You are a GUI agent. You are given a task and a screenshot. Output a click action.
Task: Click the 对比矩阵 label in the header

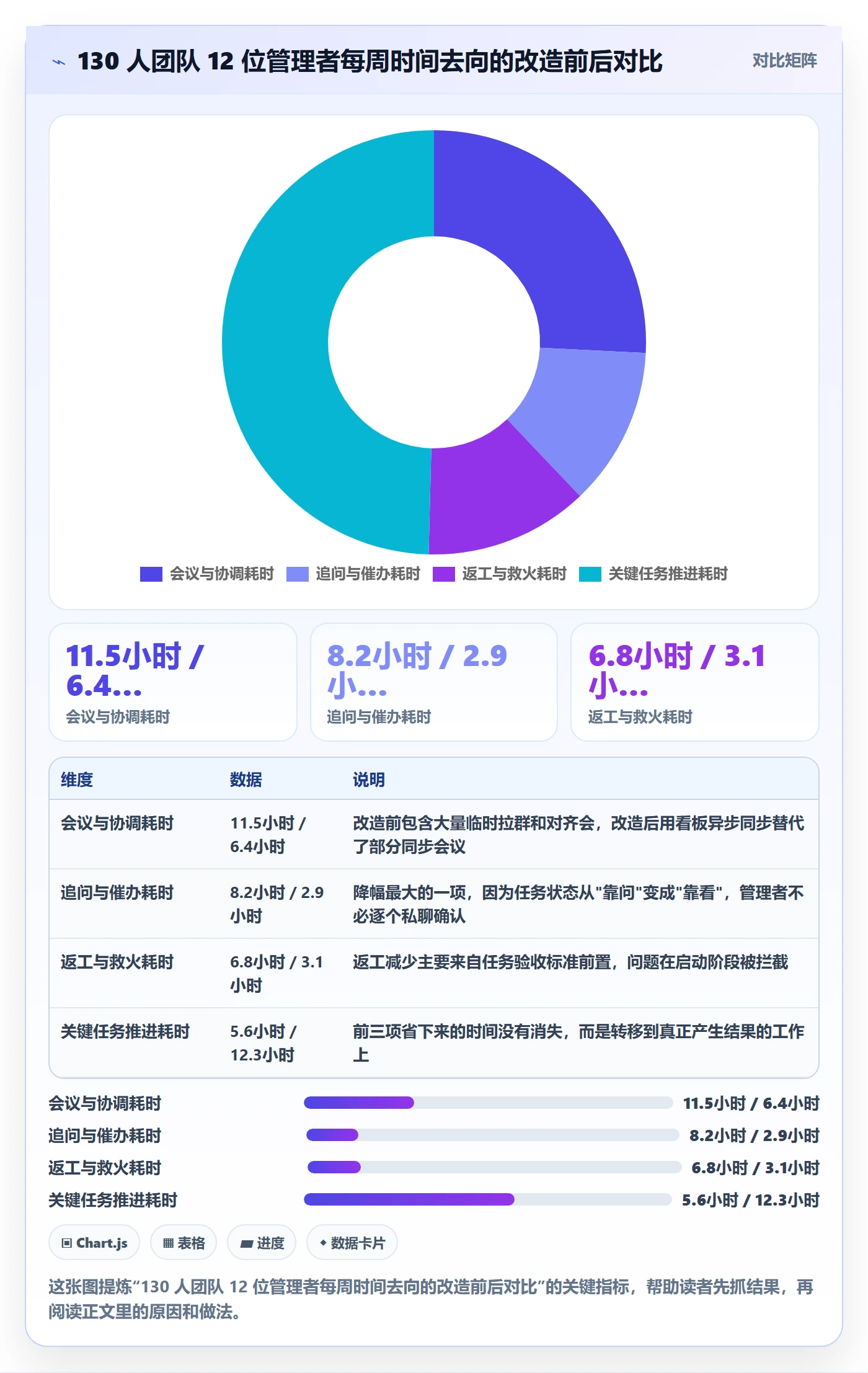pyautogui.click(x=784, y=60)
